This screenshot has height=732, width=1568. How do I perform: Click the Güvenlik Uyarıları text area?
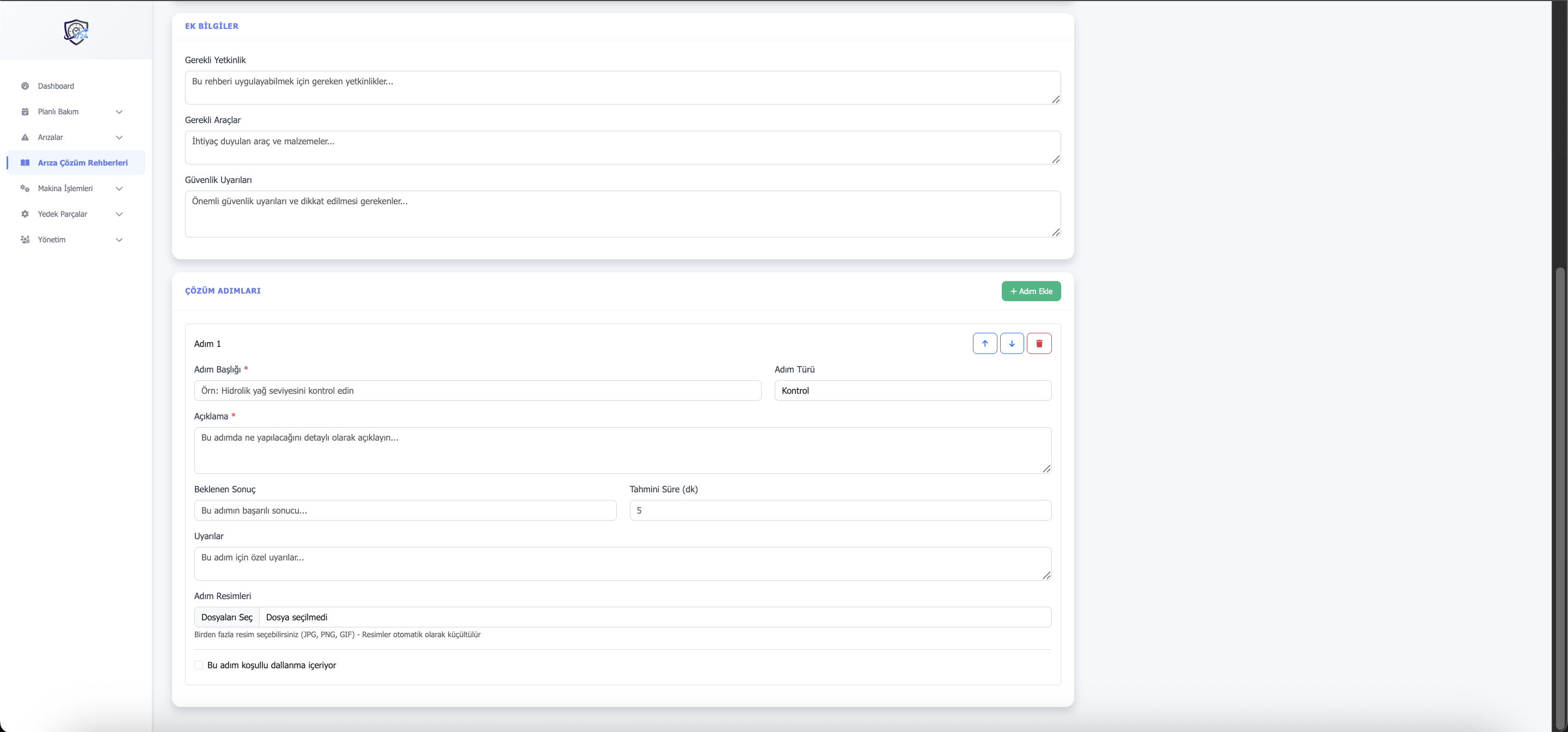[x=622, y=213]
